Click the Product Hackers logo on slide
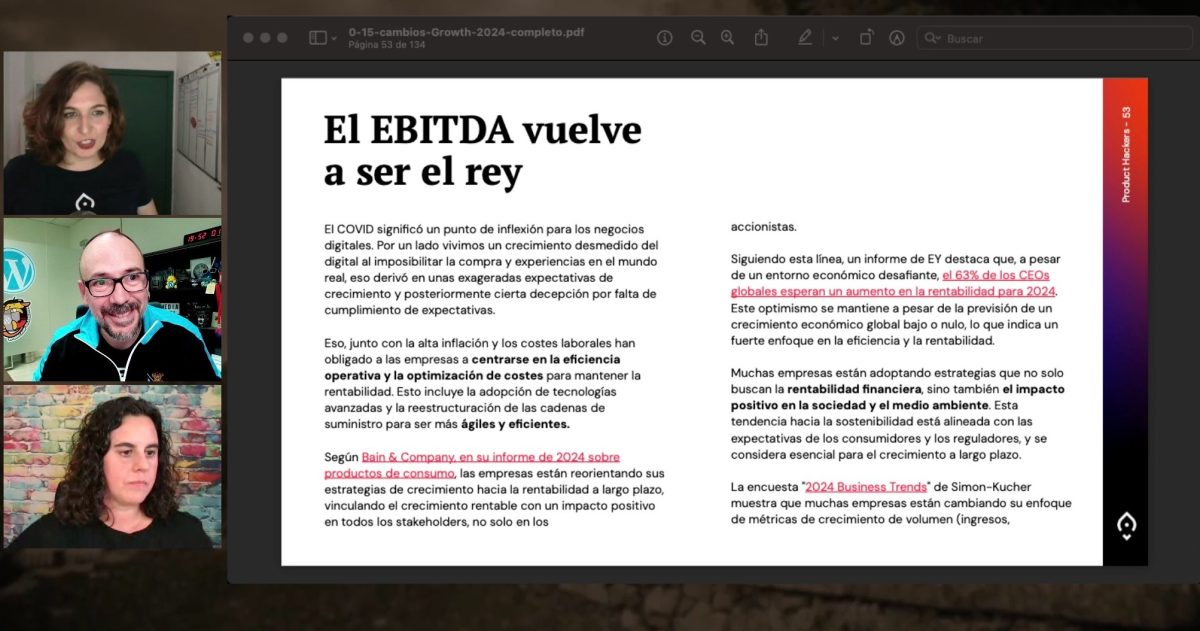This screenshot has height=631, width=1200. pyautogui.click(x=1126, y=526)
